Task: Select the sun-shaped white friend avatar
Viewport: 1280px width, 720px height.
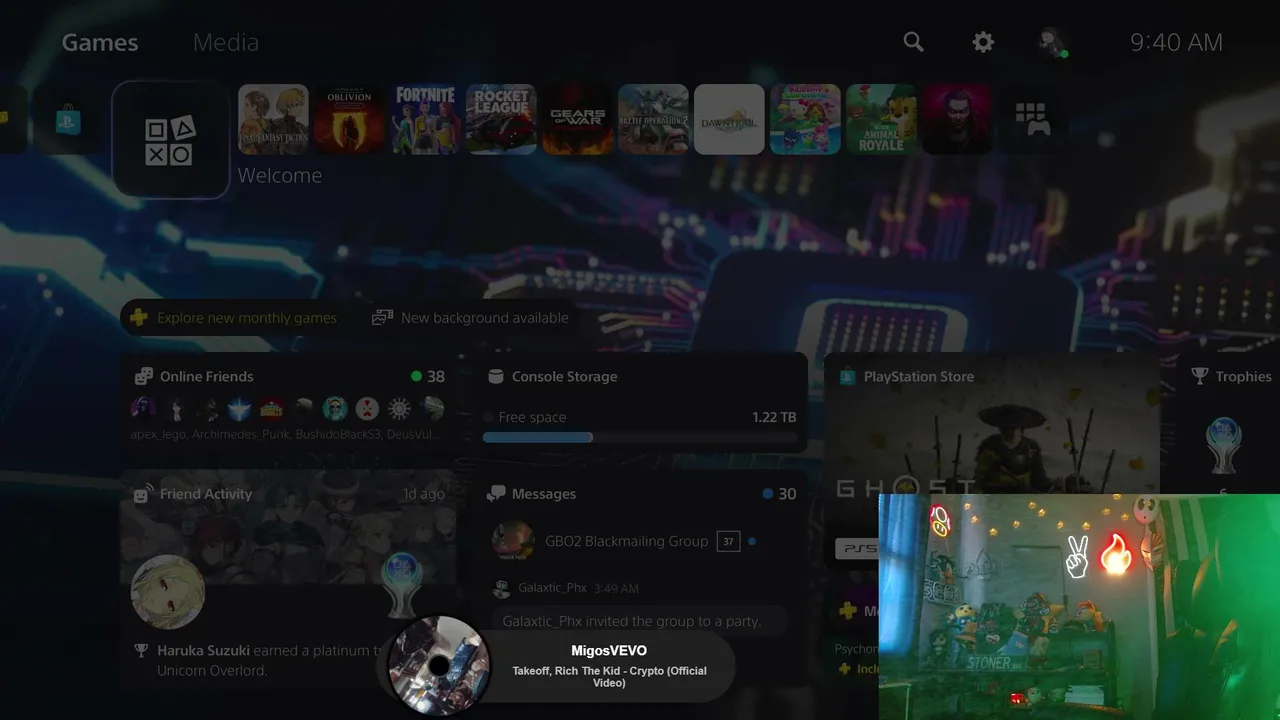Action: [400, 408]
